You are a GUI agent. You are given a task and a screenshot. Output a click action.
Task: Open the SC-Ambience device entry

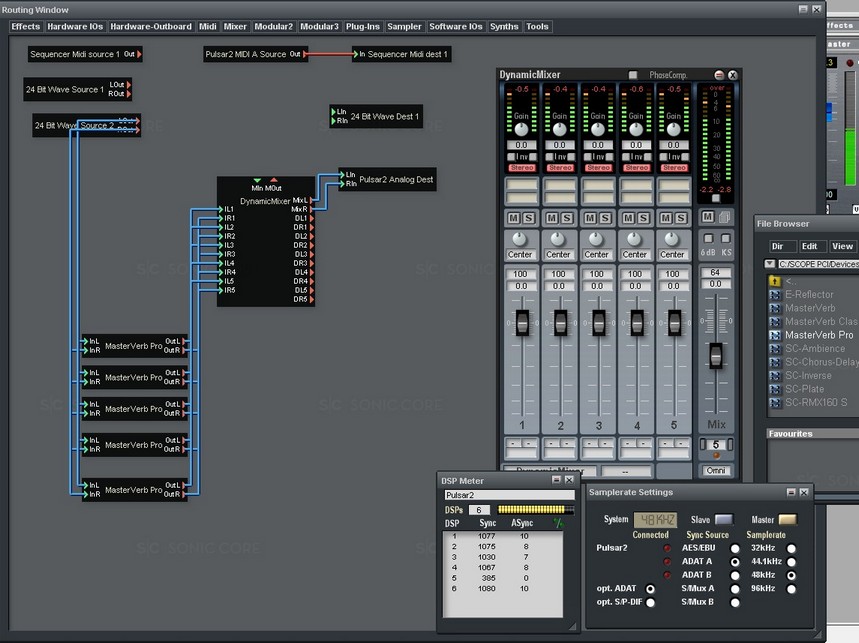(815, 349)
